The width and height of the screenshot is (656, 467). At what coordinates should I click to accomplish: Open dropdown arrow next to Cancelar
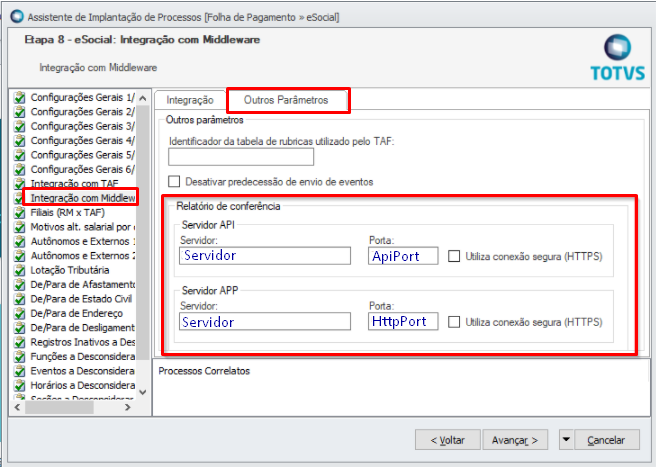click(566, 439)
